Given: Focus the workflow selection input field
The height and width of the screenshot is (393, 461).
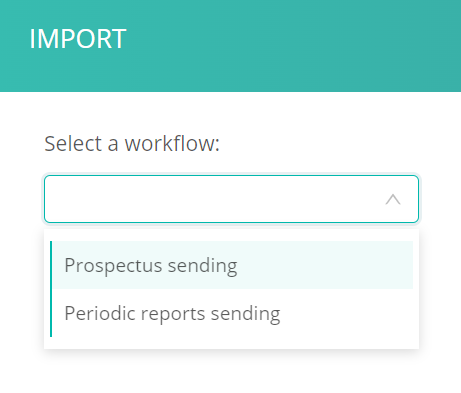Looking at the screenshot, I should tap(231, 199).
